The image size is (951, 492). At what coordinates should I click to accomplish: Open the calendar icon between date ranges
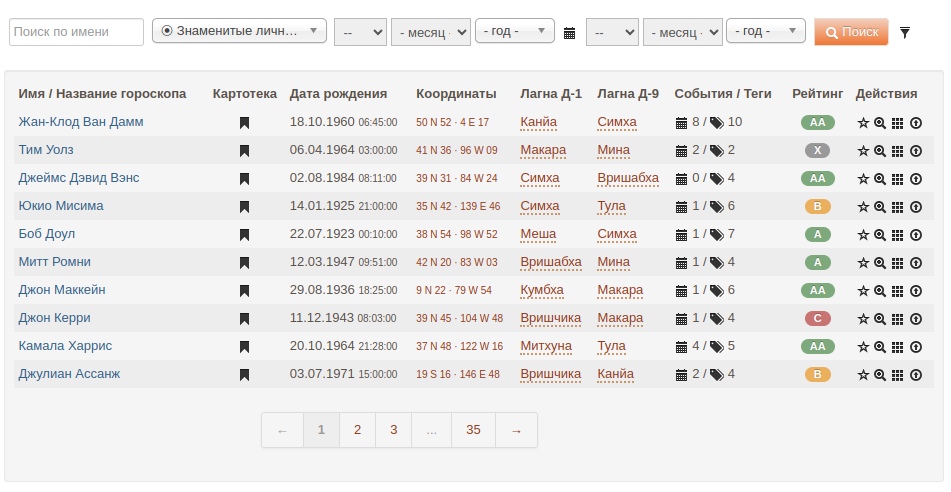pos(569,33)
